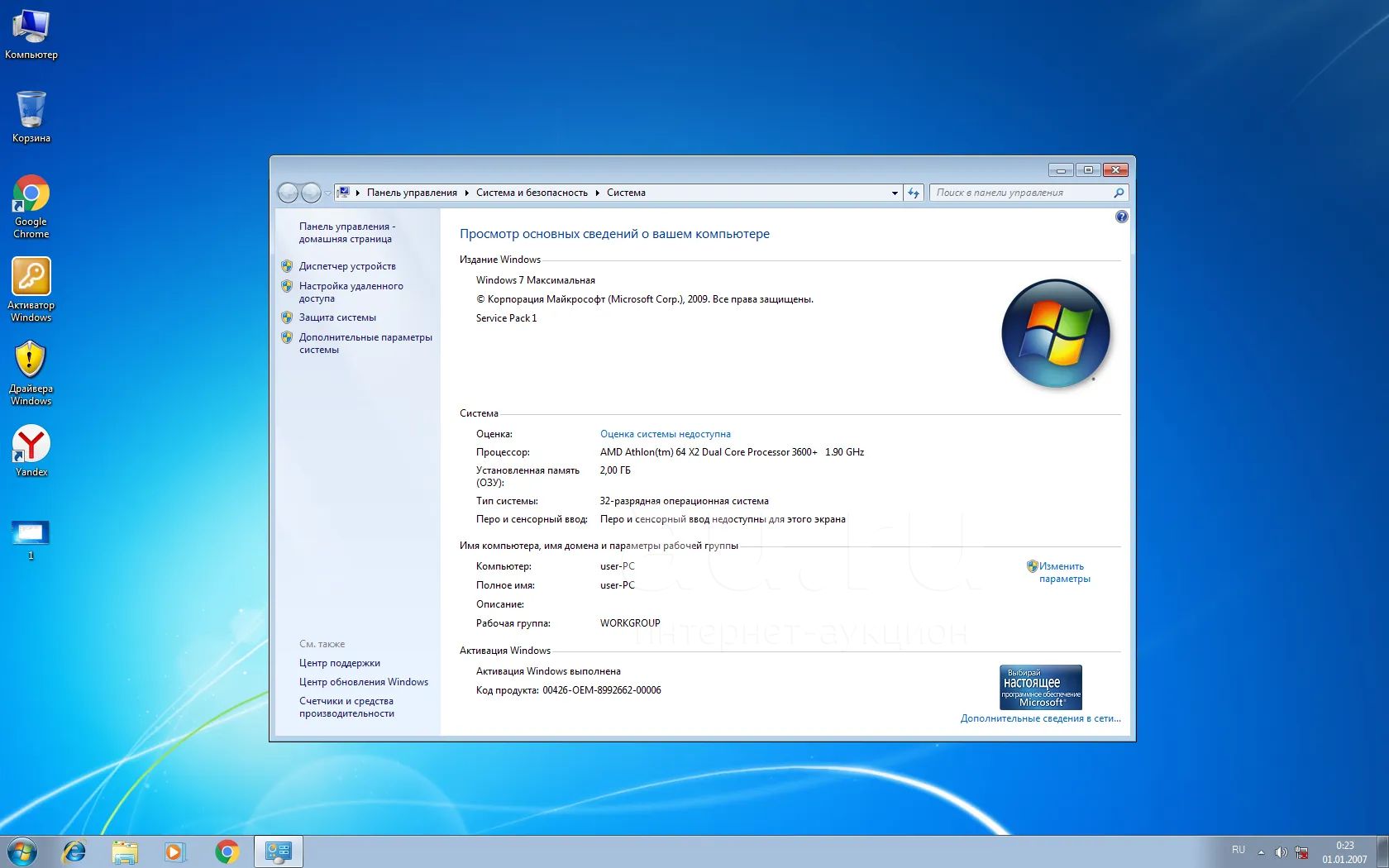Viewport: 1389px width, 868px height.
Task: Click the volume speaker tray icon
Action: (x=1281, y=852)
